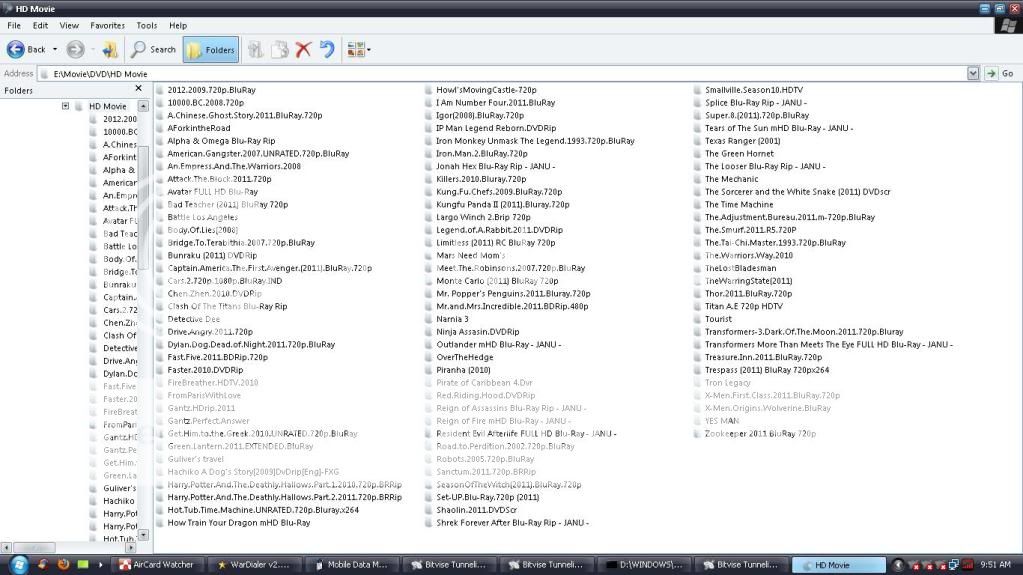Click folder icon beside Iron.Man.2.BluRay.720p
This screenshot has height=575, width=1023.
tap(429, 154)
